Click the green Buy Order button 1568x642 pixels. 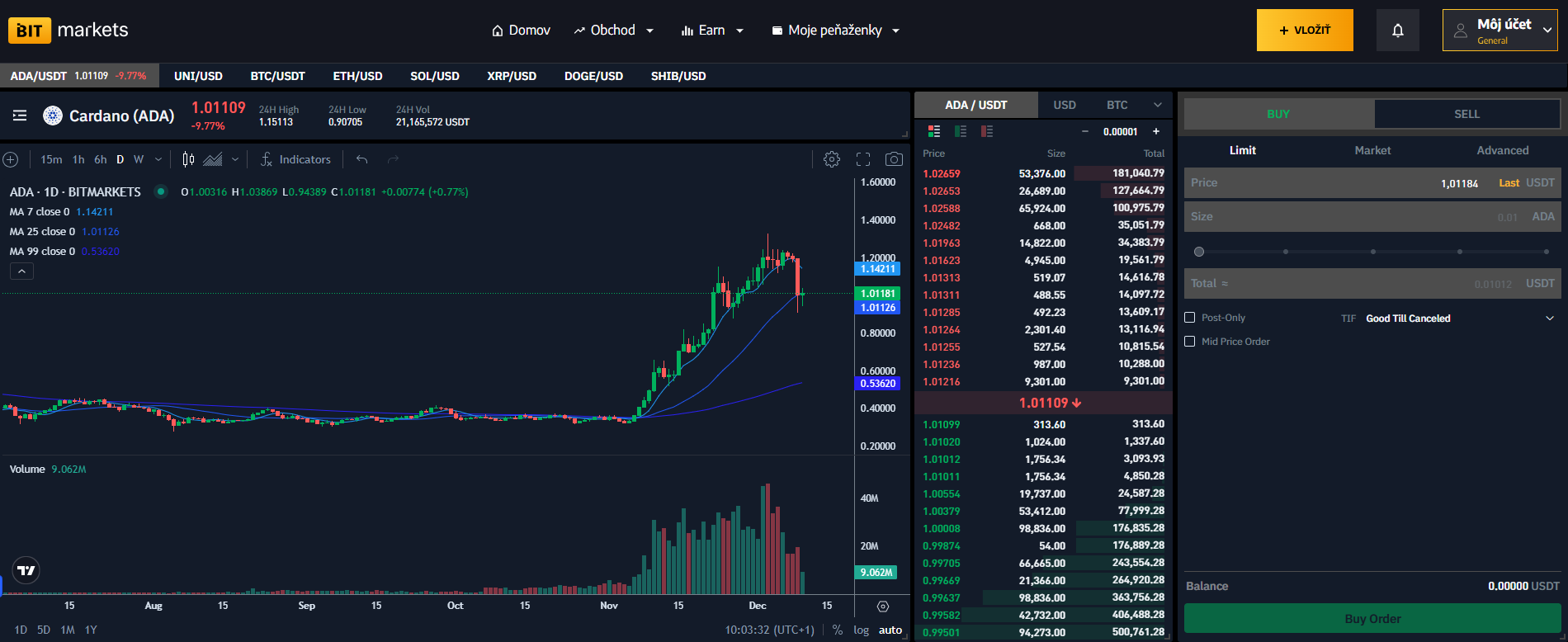pyautogui.click(x=1372, y=619)
